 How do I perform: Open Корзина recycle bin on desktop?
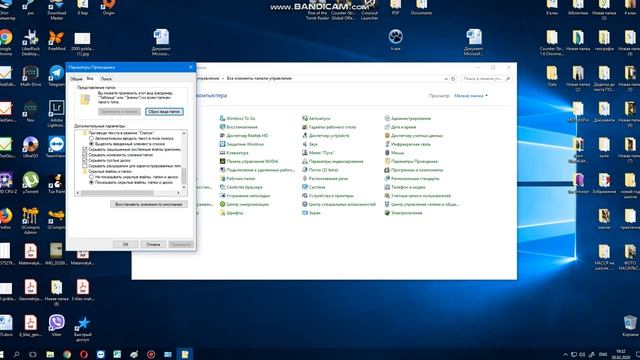pyautogui.click(x=630, y=325)
